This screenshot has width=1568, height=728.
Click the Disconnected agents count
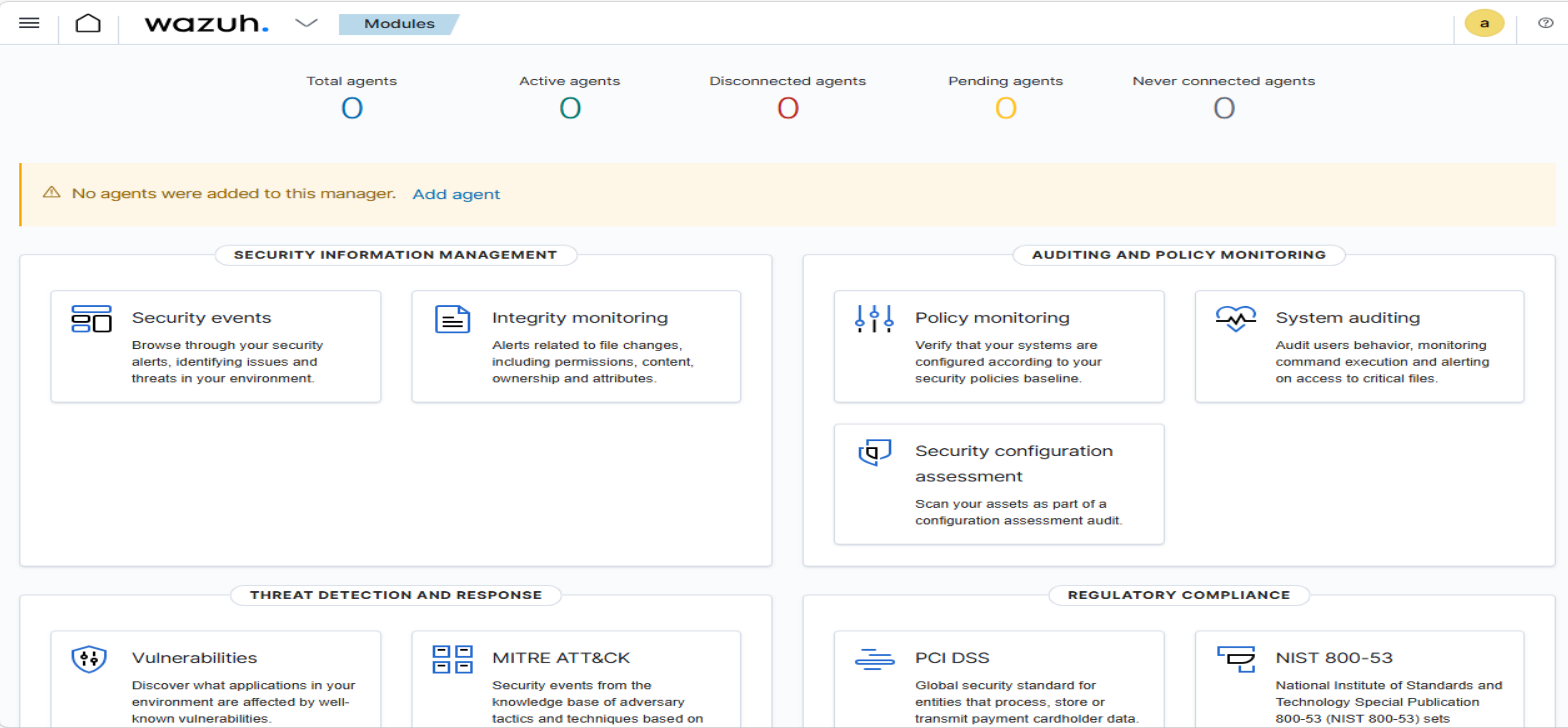pos(788,108)
